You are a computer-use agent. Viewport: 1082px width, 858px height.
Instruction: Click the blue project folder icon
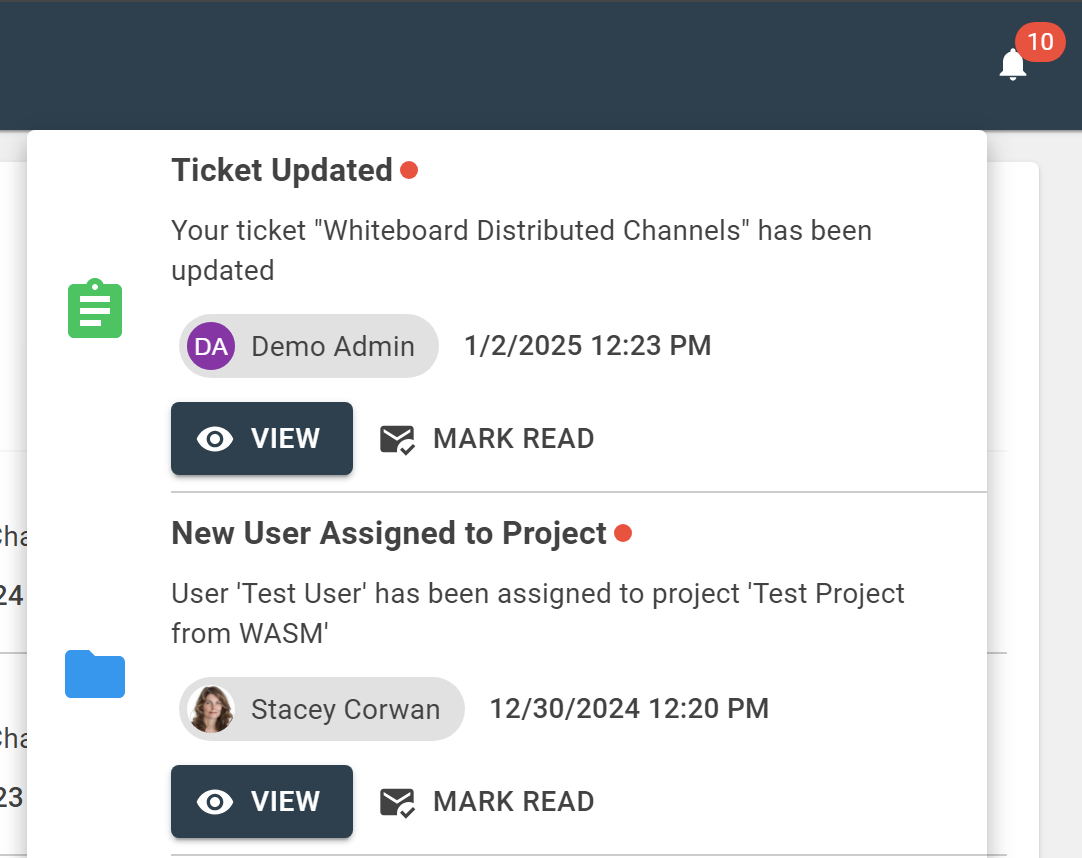coord(95,673)
